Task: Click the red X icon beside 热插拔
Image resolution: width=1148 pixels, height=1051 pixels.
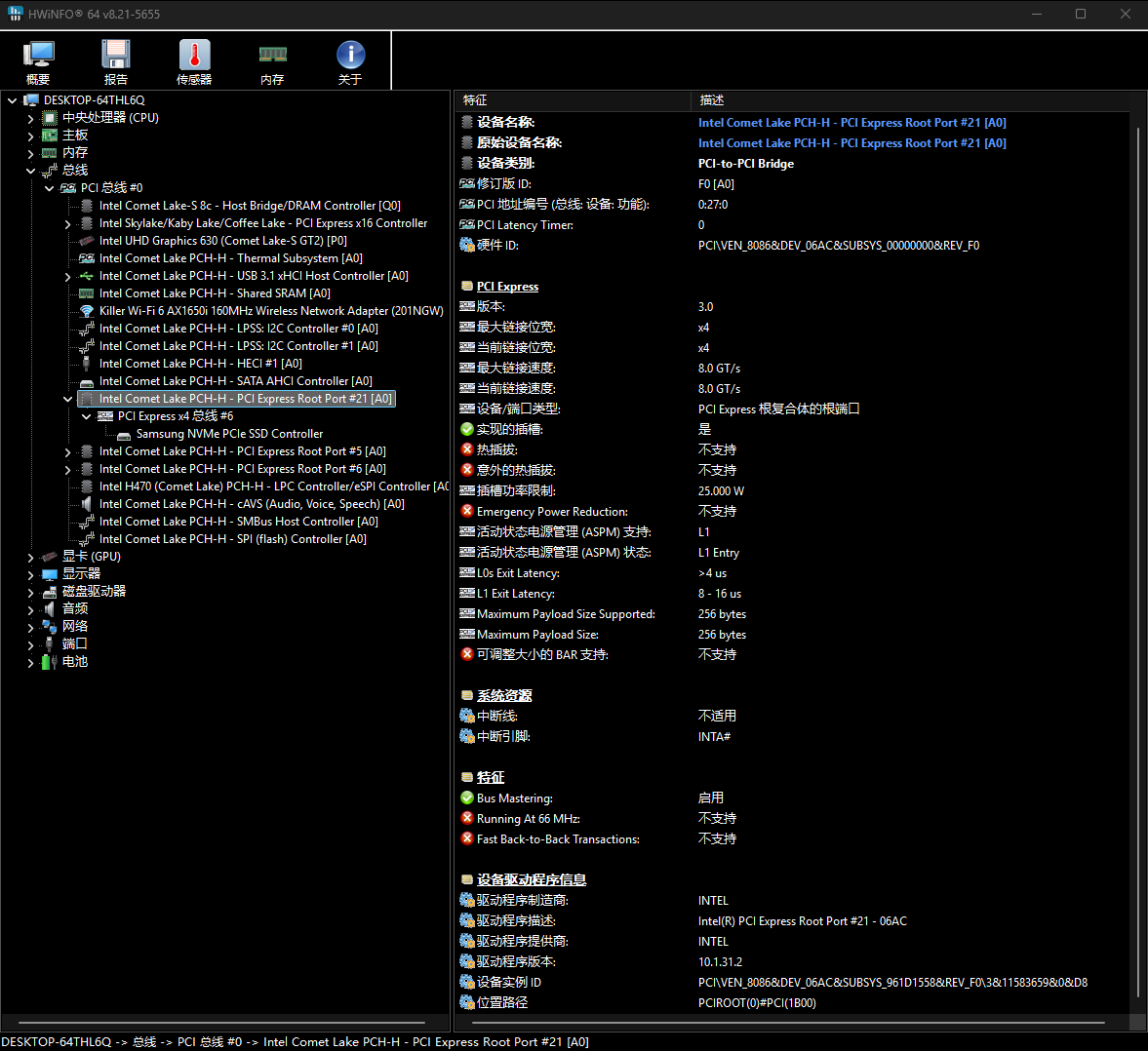Action: click(x=467, y=449)
